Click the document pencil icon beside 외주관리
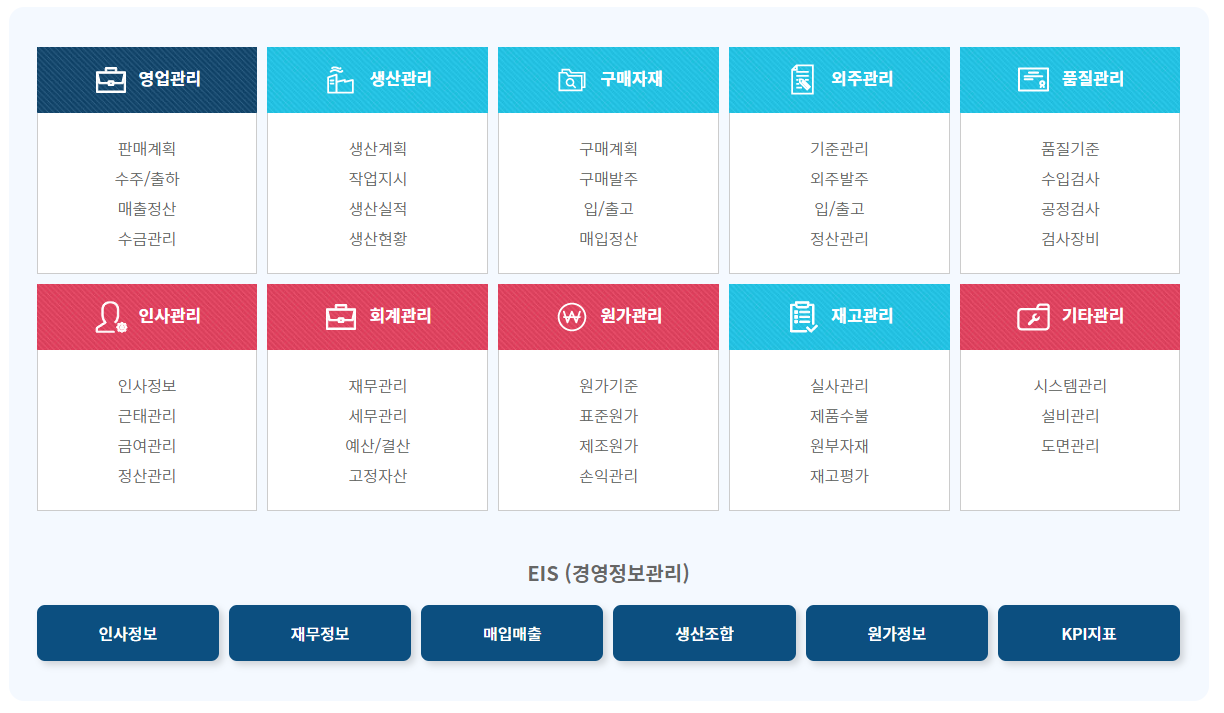Screen dimensions: 1224x713 tap(802, 80)
